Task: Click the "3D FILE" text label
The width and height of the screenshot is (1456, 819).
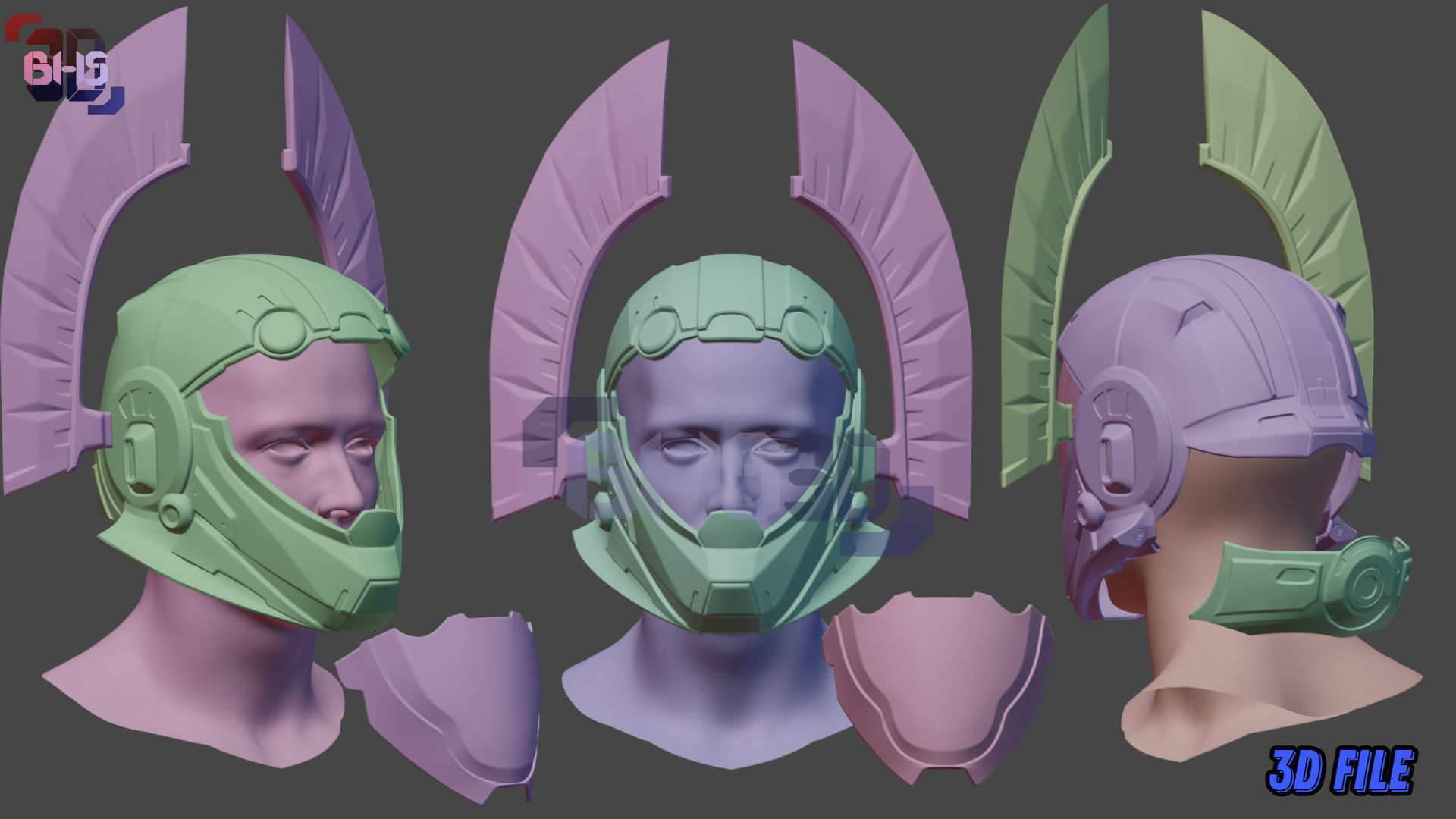Action: tap(1340, 771)
